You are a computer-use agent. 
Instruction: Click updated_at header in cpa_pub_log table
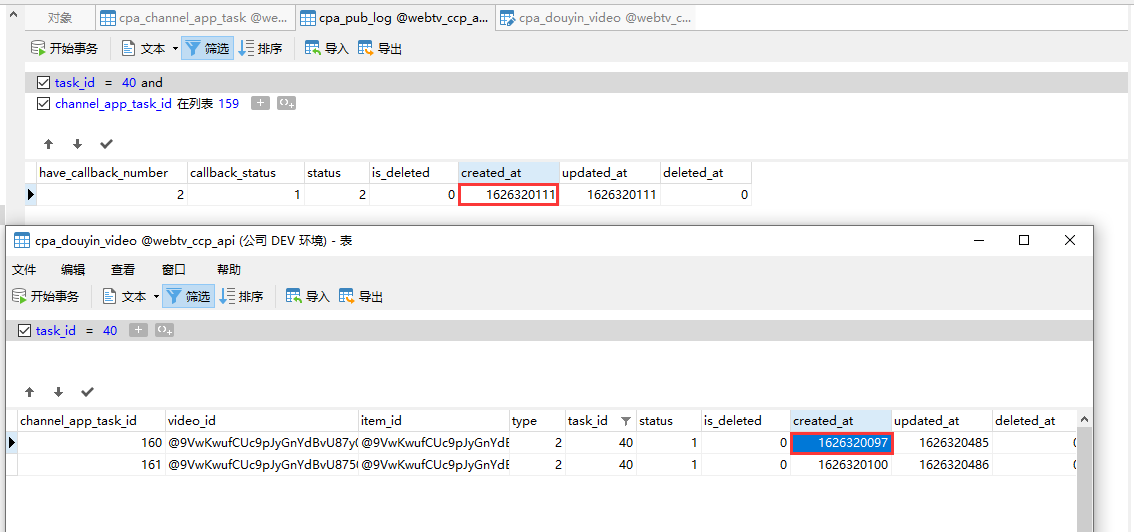(610, 173)
